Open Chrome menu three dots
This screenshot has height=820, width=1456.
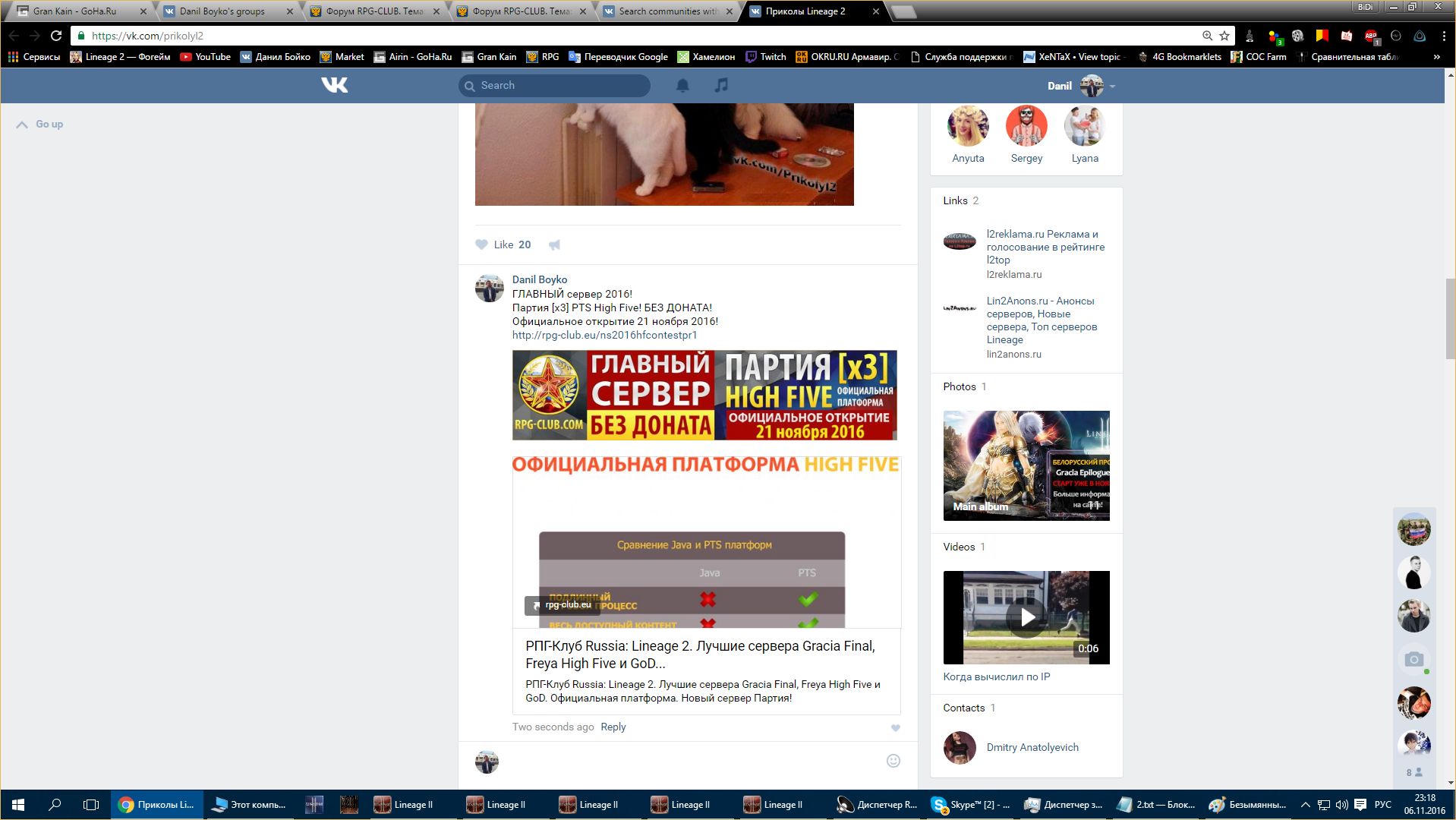click(x=1444, y=36)
